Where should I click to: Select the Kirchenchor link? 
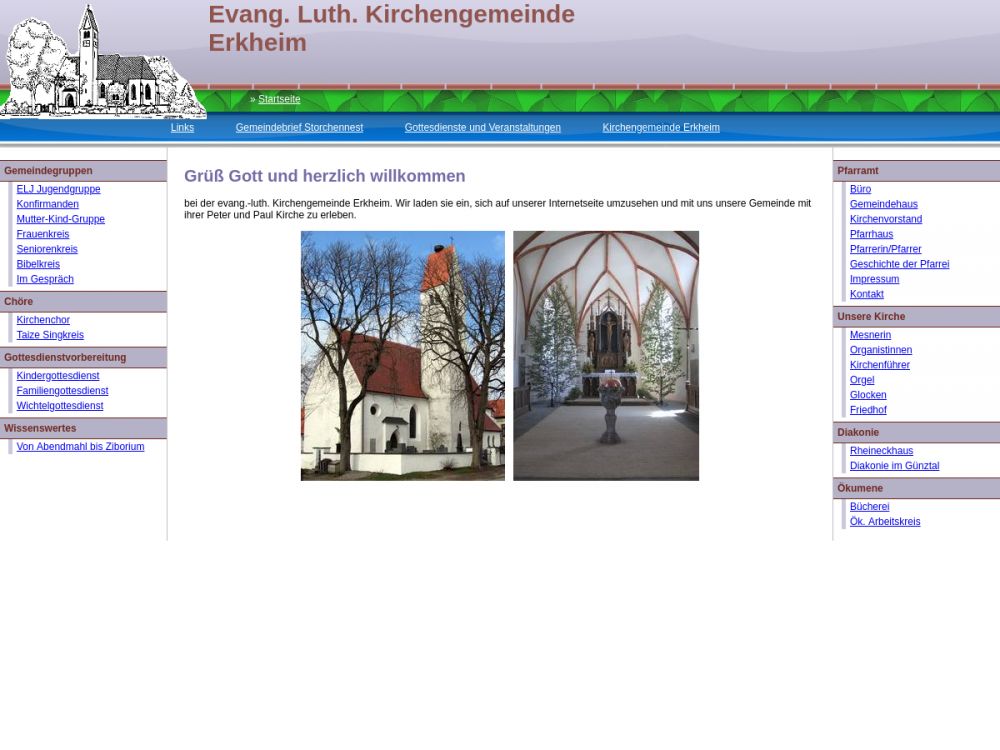(x=43, y=320)
